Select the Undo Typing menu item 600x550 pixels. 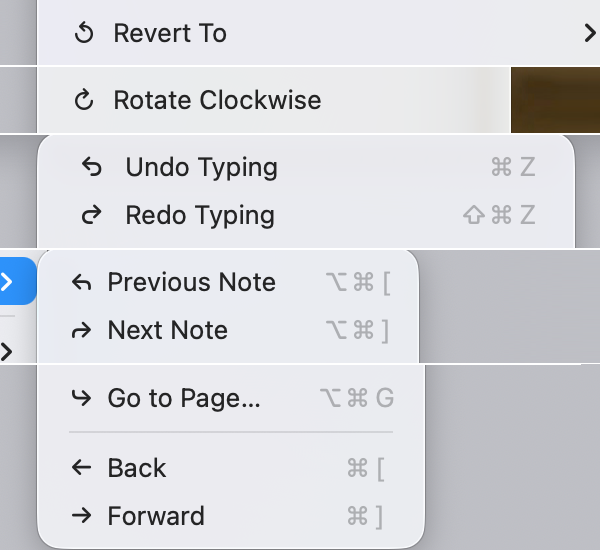[x=201, y=168]
